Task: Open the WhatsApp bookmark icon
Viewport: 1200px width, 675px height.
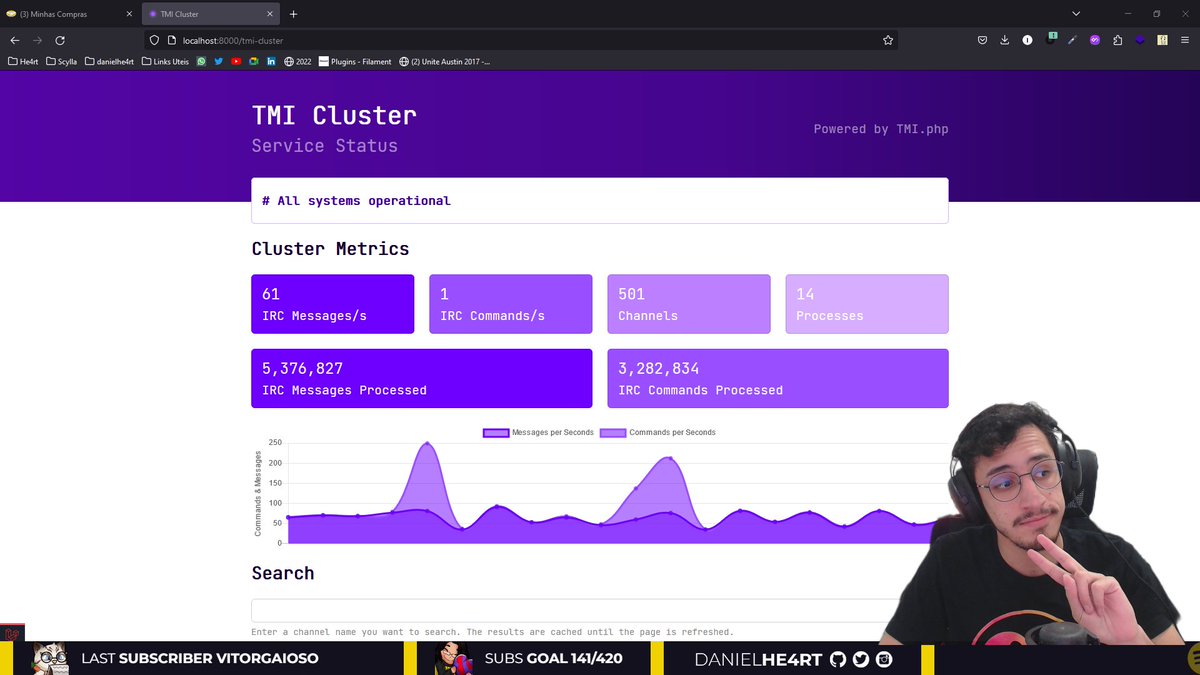Action: [x=201, y=61]
